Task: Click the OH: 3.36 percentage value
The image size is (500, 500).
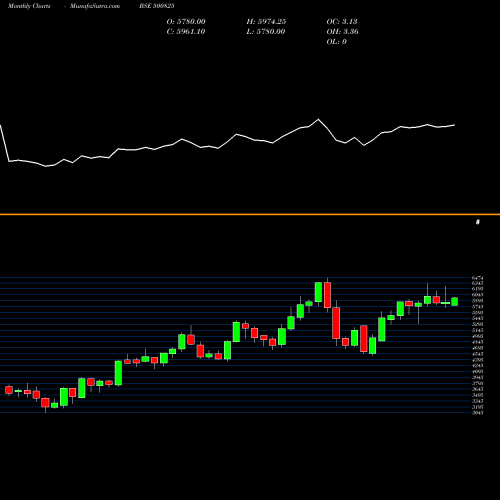Action: point(342,32)
